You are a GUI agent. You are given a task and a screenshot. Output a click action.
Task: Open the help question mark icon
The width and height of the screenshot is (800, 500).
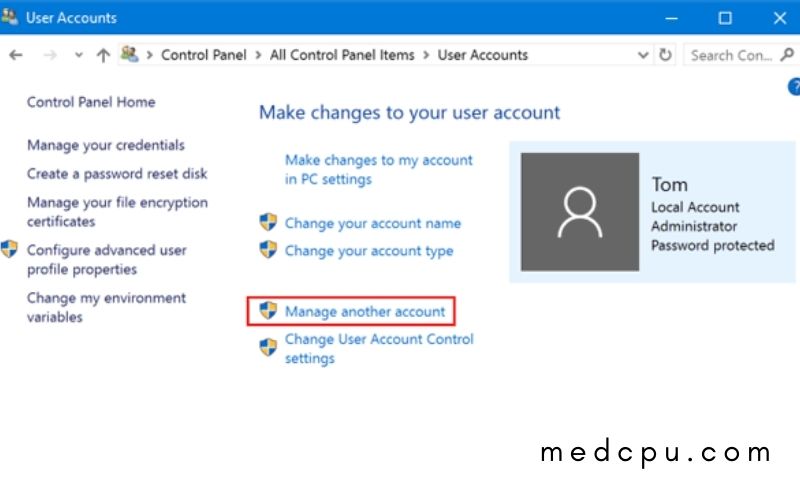794,86
